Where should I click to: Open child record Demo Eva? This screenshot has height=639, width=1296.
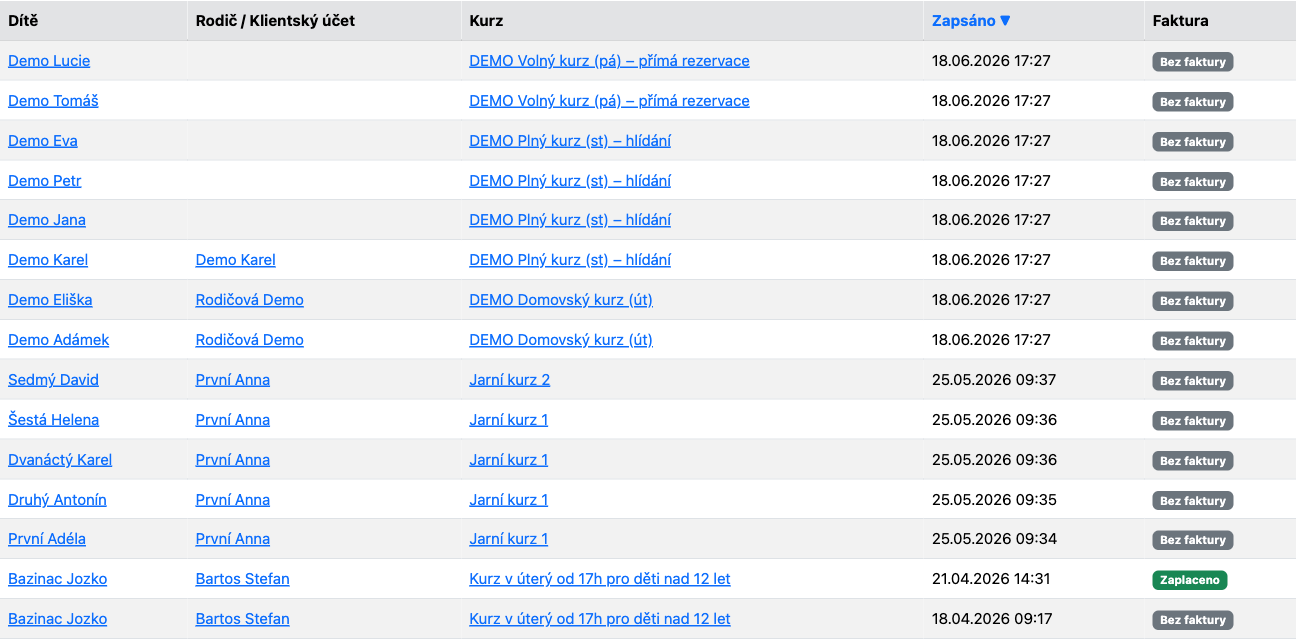pyautogui.click(x=43, y=141)
